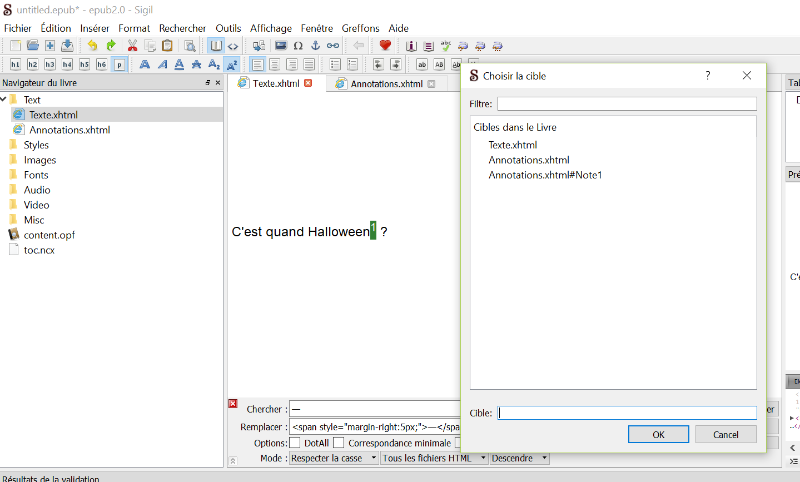The width and height of the screenshot is (800, 482).
Task: Collapse the Text folder in navigator
Action: point(4,100)
